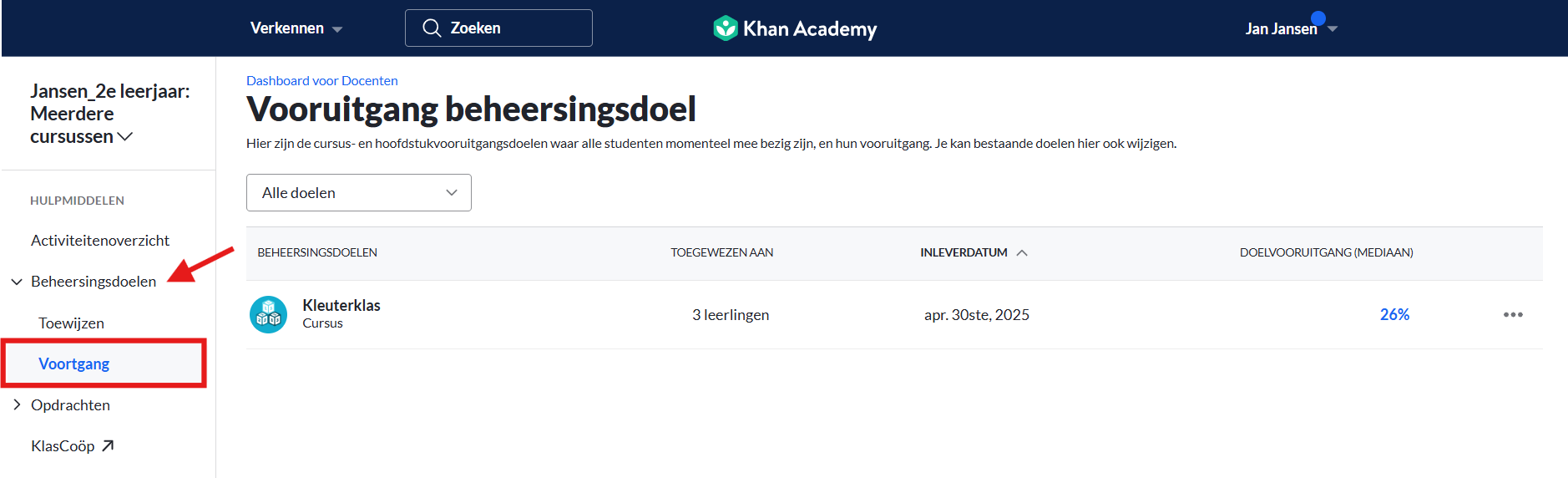Collapse the Beheersingsdoelen chevron
This screenshot has width=1568, height=478.
click(17, 282)
